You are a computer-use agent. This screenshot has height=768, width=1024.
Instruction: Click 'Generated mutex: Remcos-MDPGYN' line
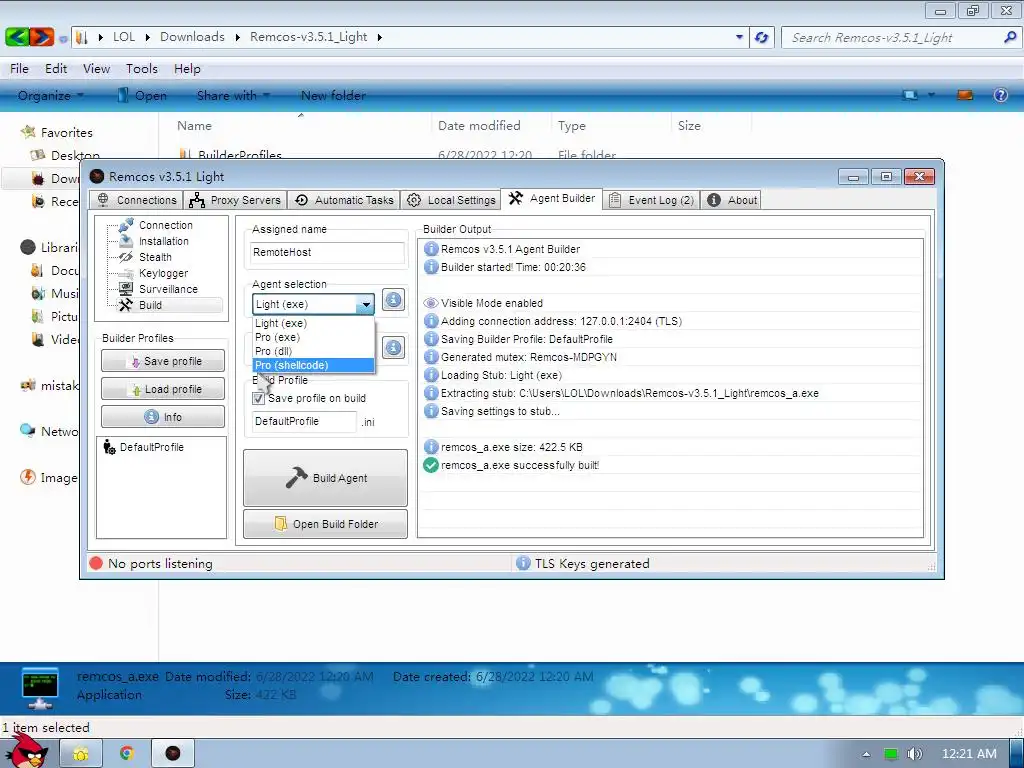click(528, 357)
